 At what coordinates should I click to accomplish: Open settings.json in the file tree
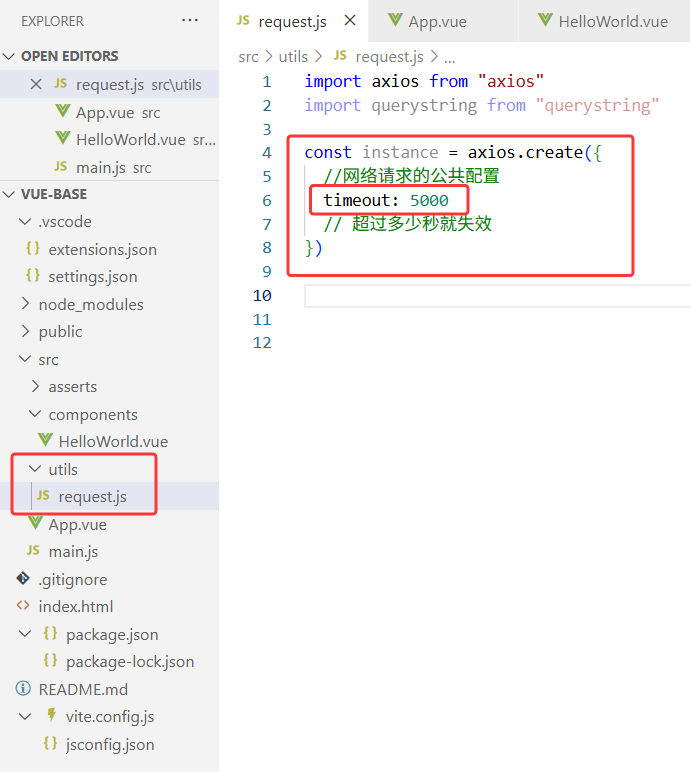[93, 277]
